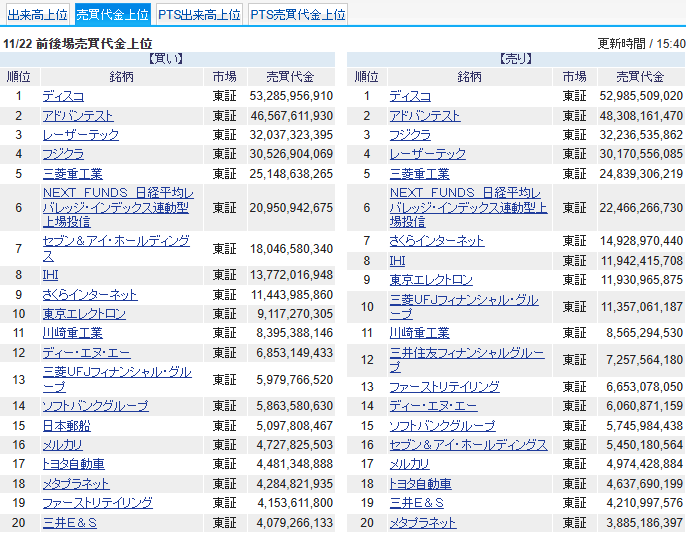Viewport: 692px width, 536px height.
Task: Select the value 4,079,266,133
Action: click(x=295, y=523)
